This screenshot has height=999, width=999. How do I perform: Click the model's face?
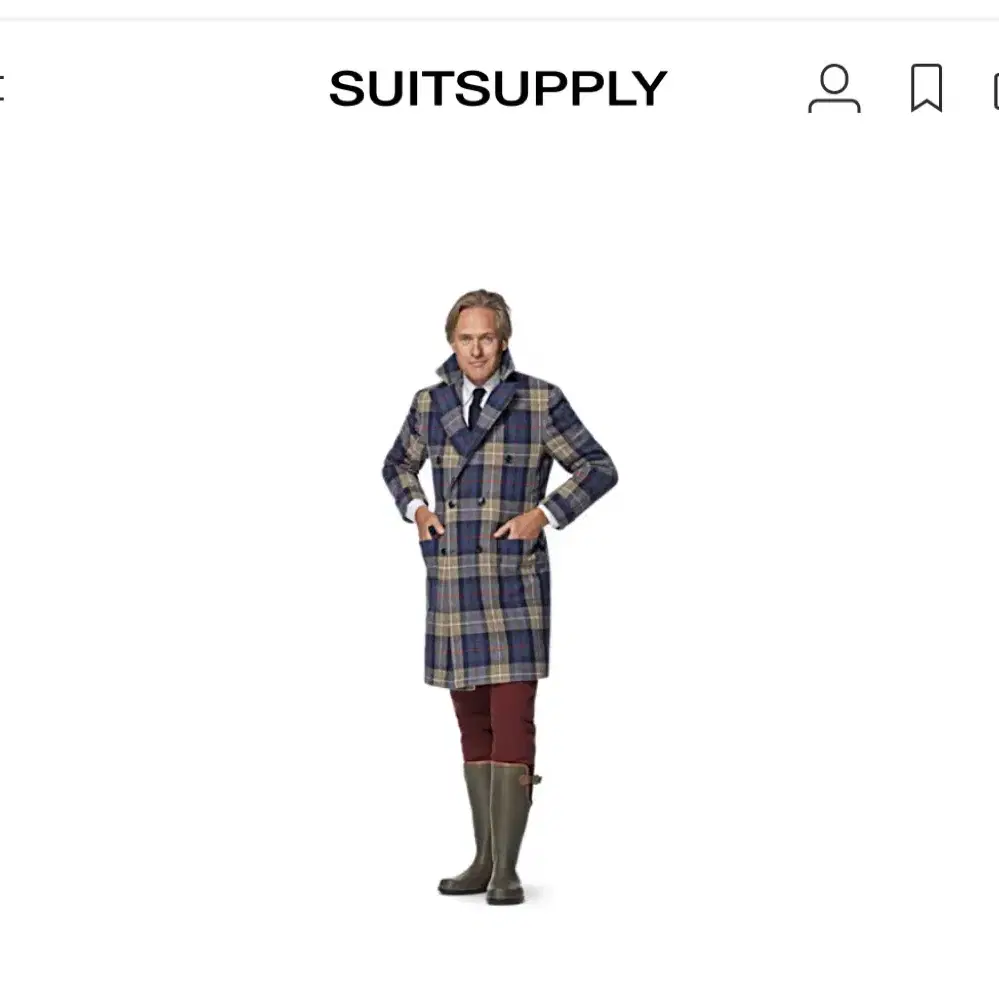[x=478, y=345]
